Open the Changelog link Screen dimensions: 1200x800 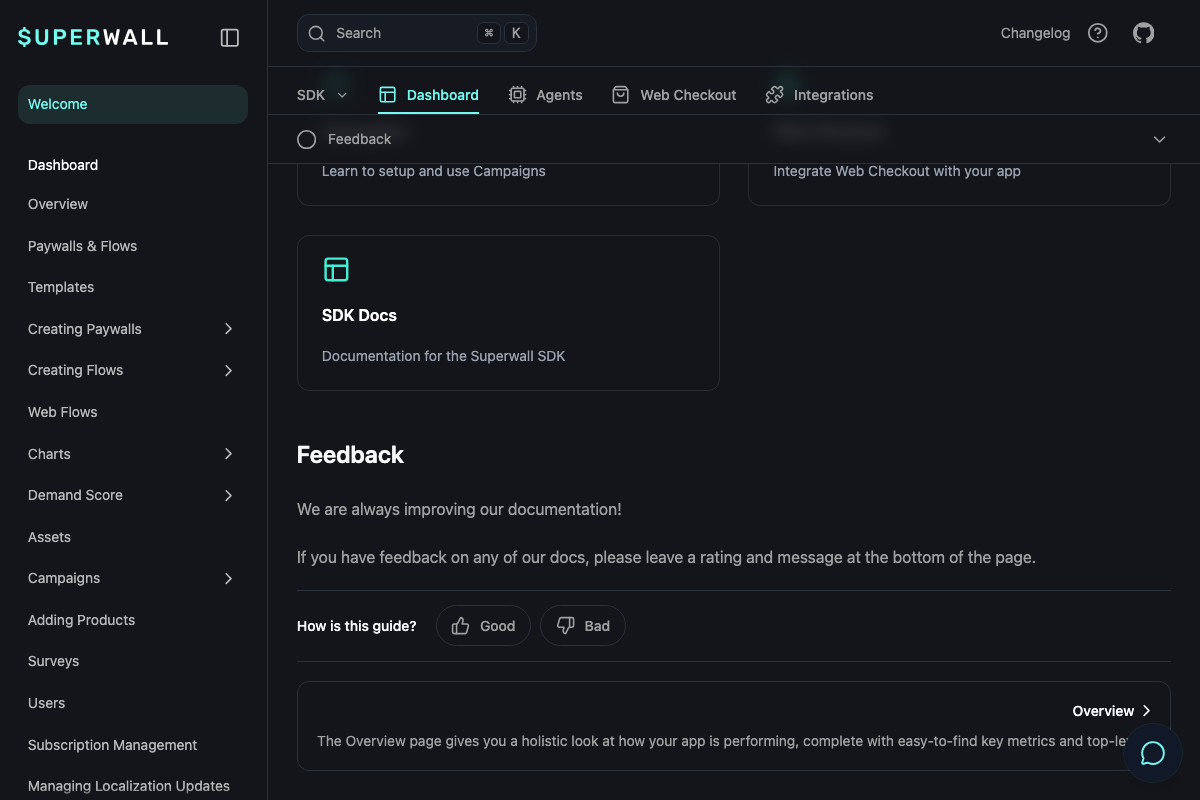[x=1035, y=33]
